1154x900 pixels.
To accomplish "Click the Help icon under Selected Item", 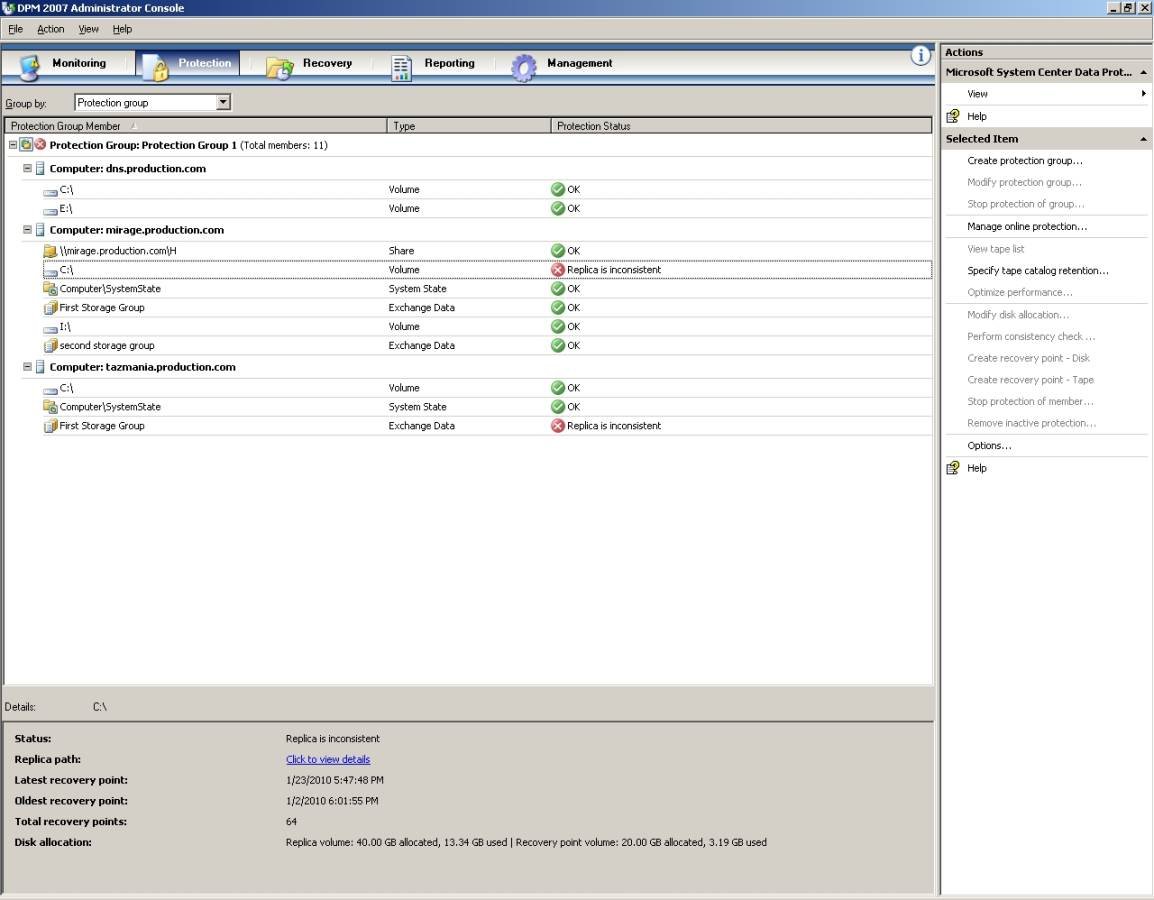I will click(953, 468).
